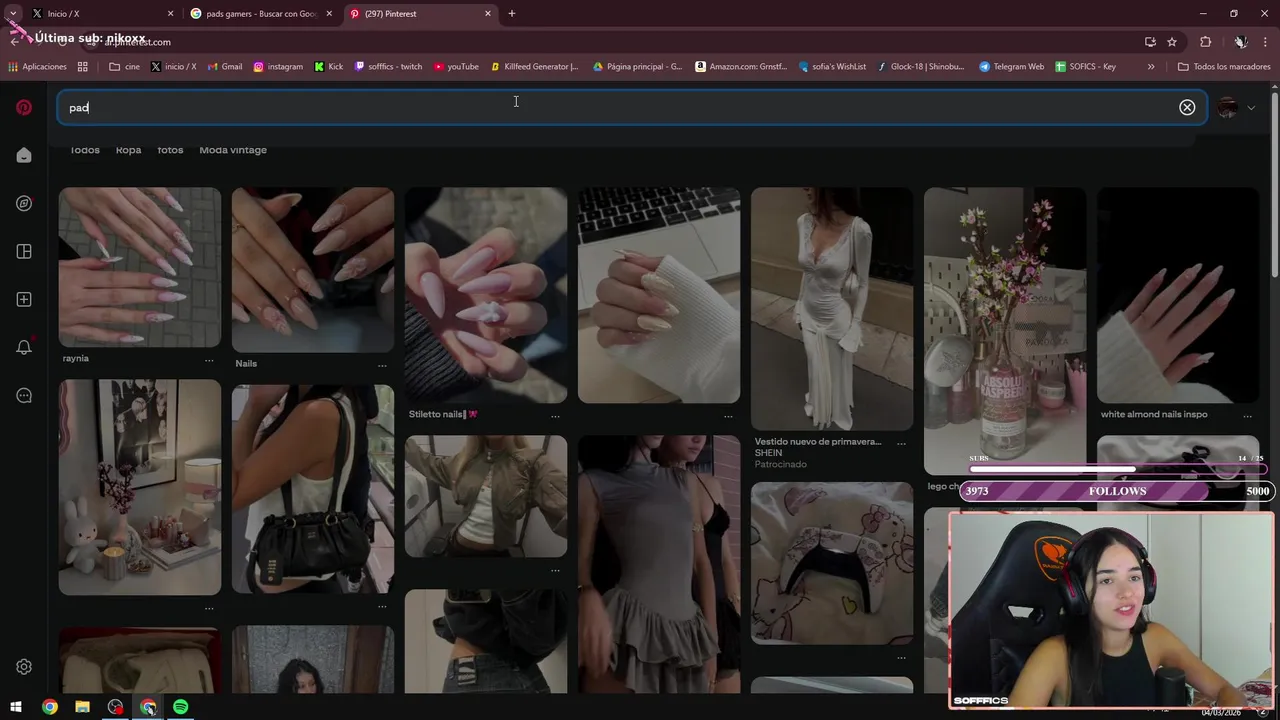Open the raynia nails pin thumbnail
The height and width of the screenshot is (720, 1280).
[x=140, y=267]
